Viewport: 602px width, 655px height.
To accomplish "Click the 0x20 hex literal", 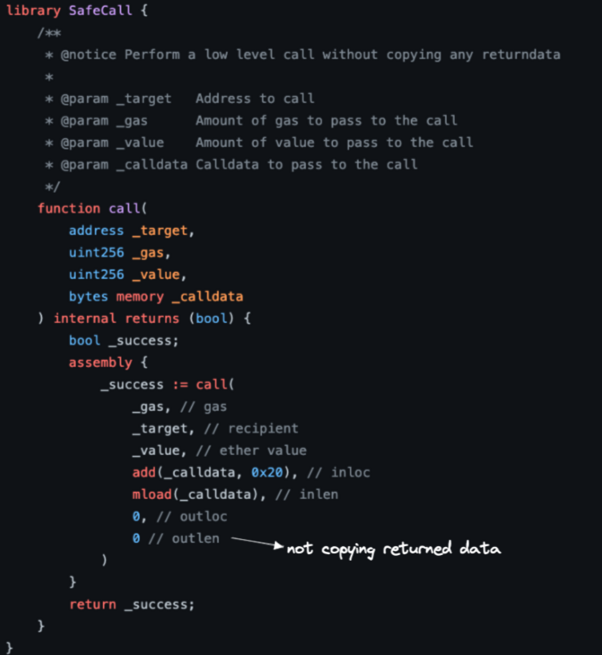I will [x=267, y=472].
